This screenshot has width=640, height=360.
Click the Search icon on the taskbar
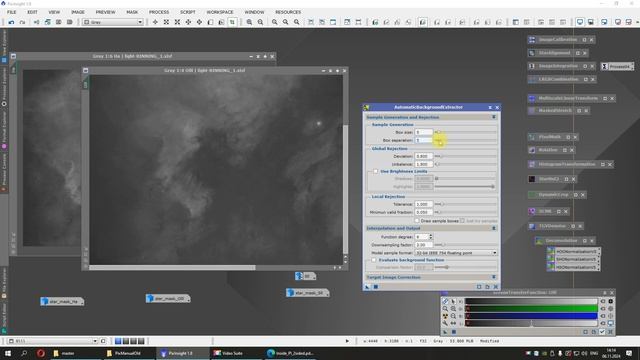click(x=24, y=353)
